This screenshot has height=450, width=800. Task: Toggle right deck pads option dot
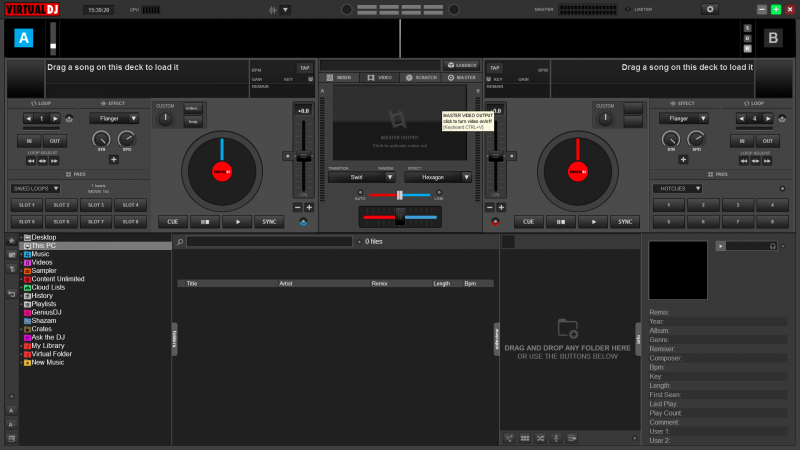pyautogui.click(x=782, y=189)
